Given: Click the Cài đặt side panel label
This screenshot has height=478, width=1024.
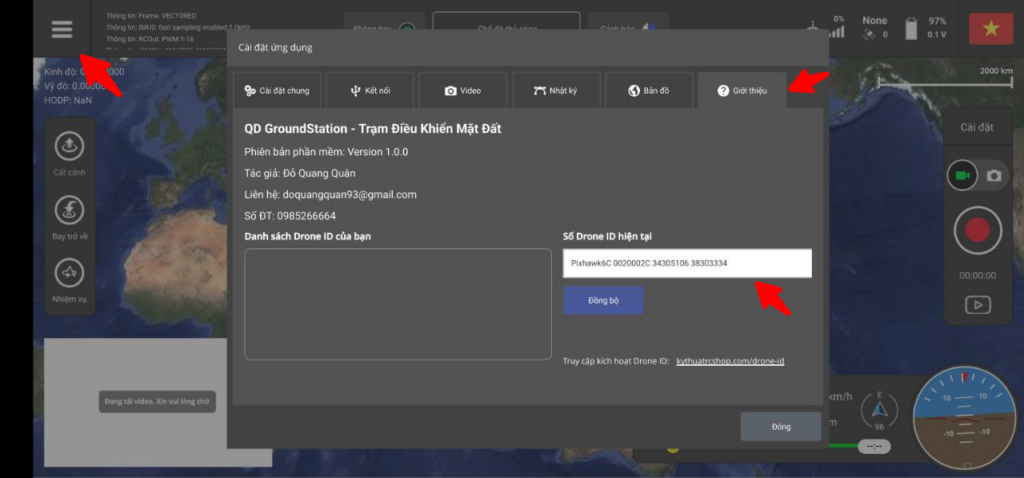Looking at the screenshot, I should 977,127.
